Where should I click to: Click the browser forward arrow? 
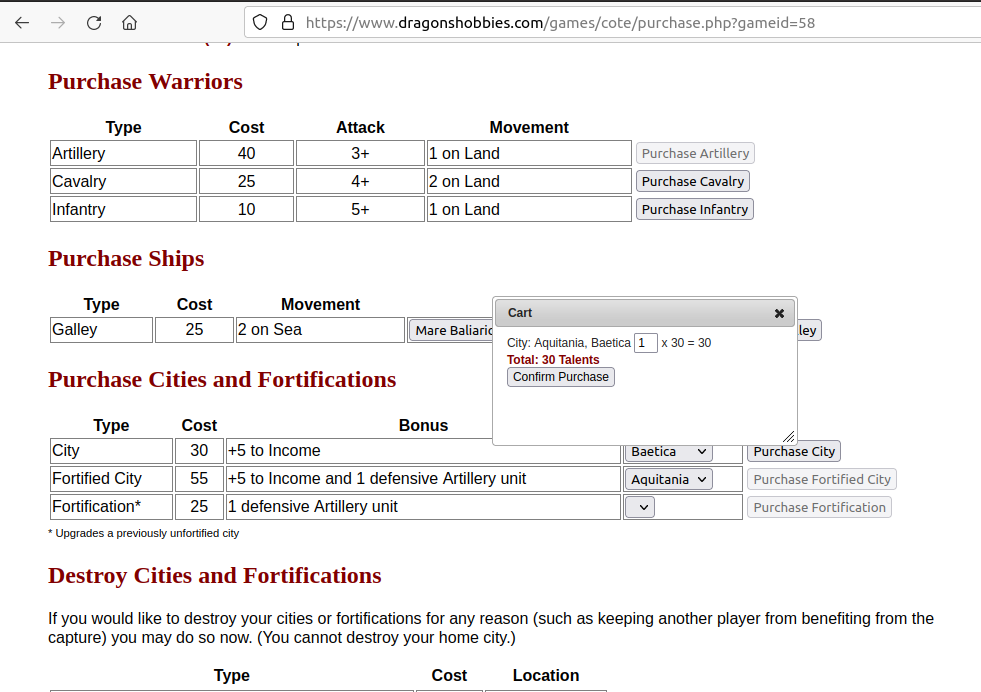[x=58, y=23]
